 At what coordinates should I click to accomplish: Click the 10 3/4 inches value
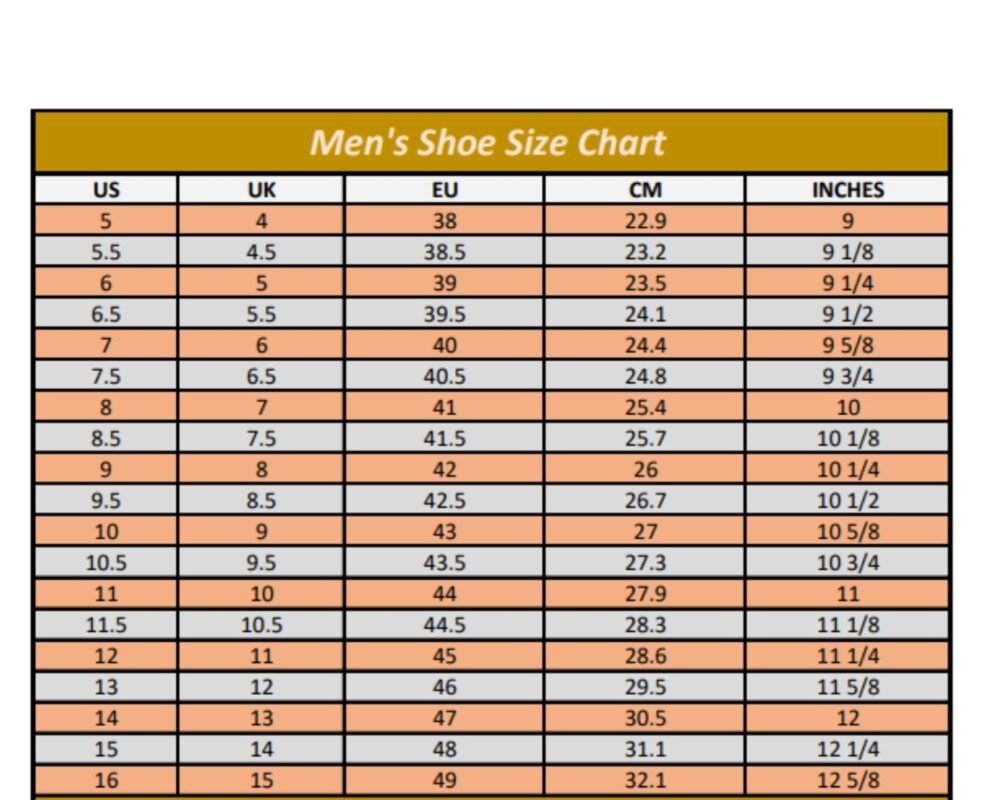pos(847,562)
